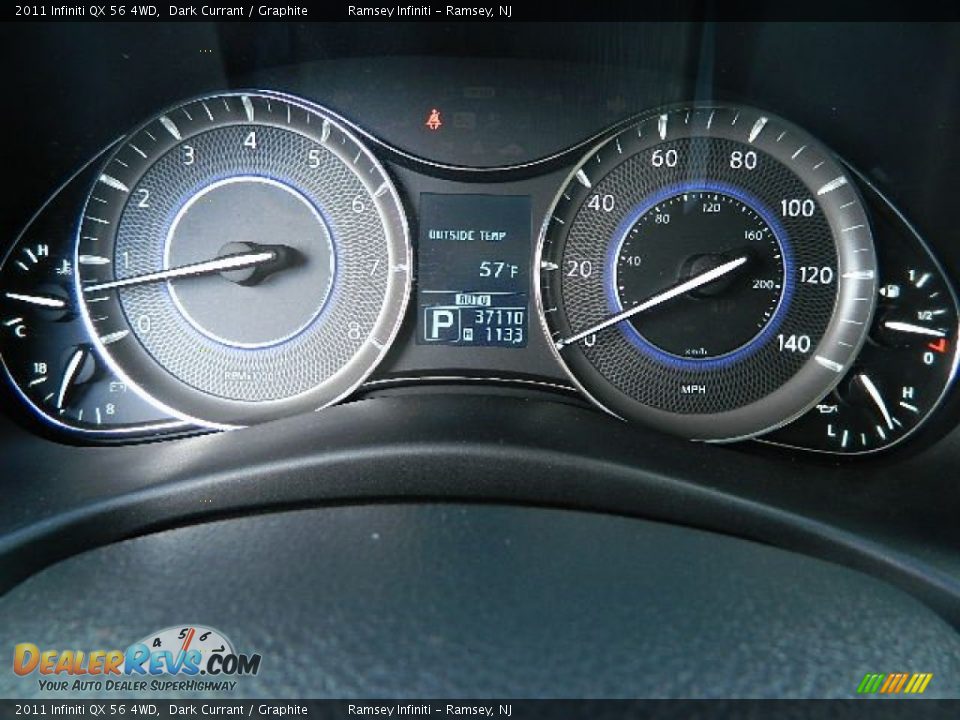Screen dimensions: 960x720
Task: Click "Ramsey Infiniti - Ramsey, NJ" footer caption
Action: point(430,710)
